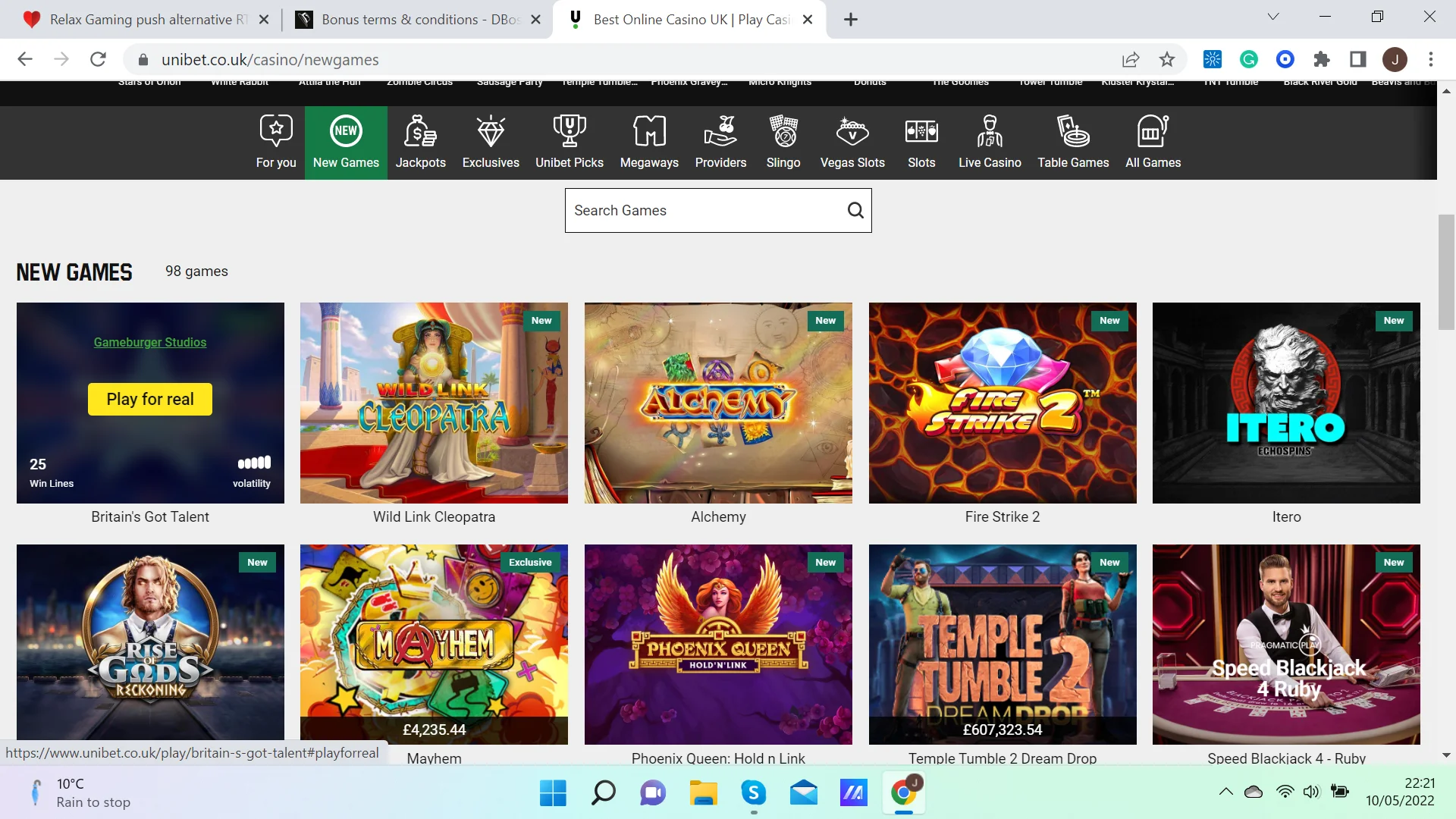Click the address bar URL
Image resolution: width=1456 pixels, height=819 pixels.
[x=270, y=60]
